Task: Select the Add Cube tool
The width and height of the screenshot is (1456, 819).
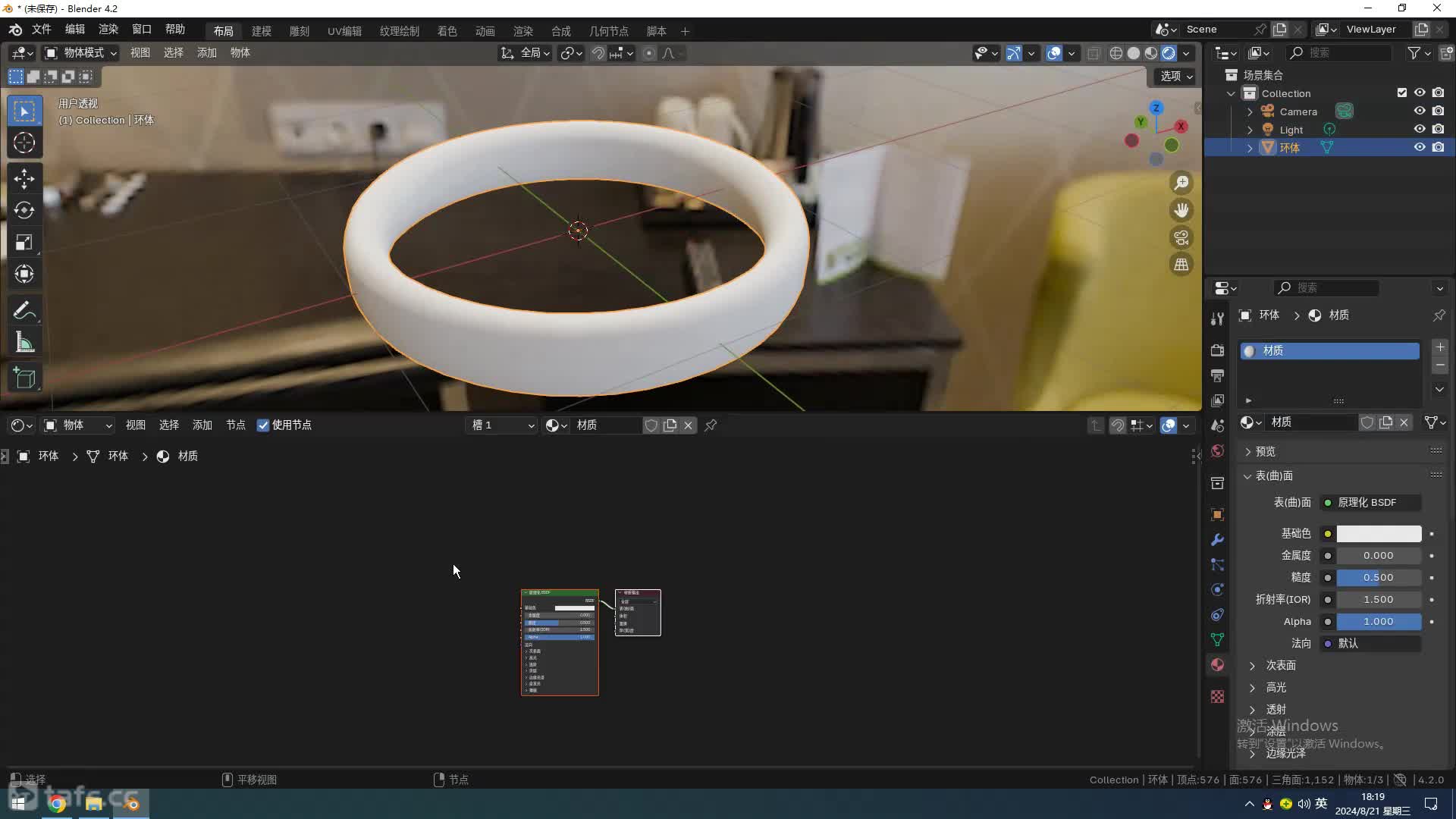Action: click(24, 378)
